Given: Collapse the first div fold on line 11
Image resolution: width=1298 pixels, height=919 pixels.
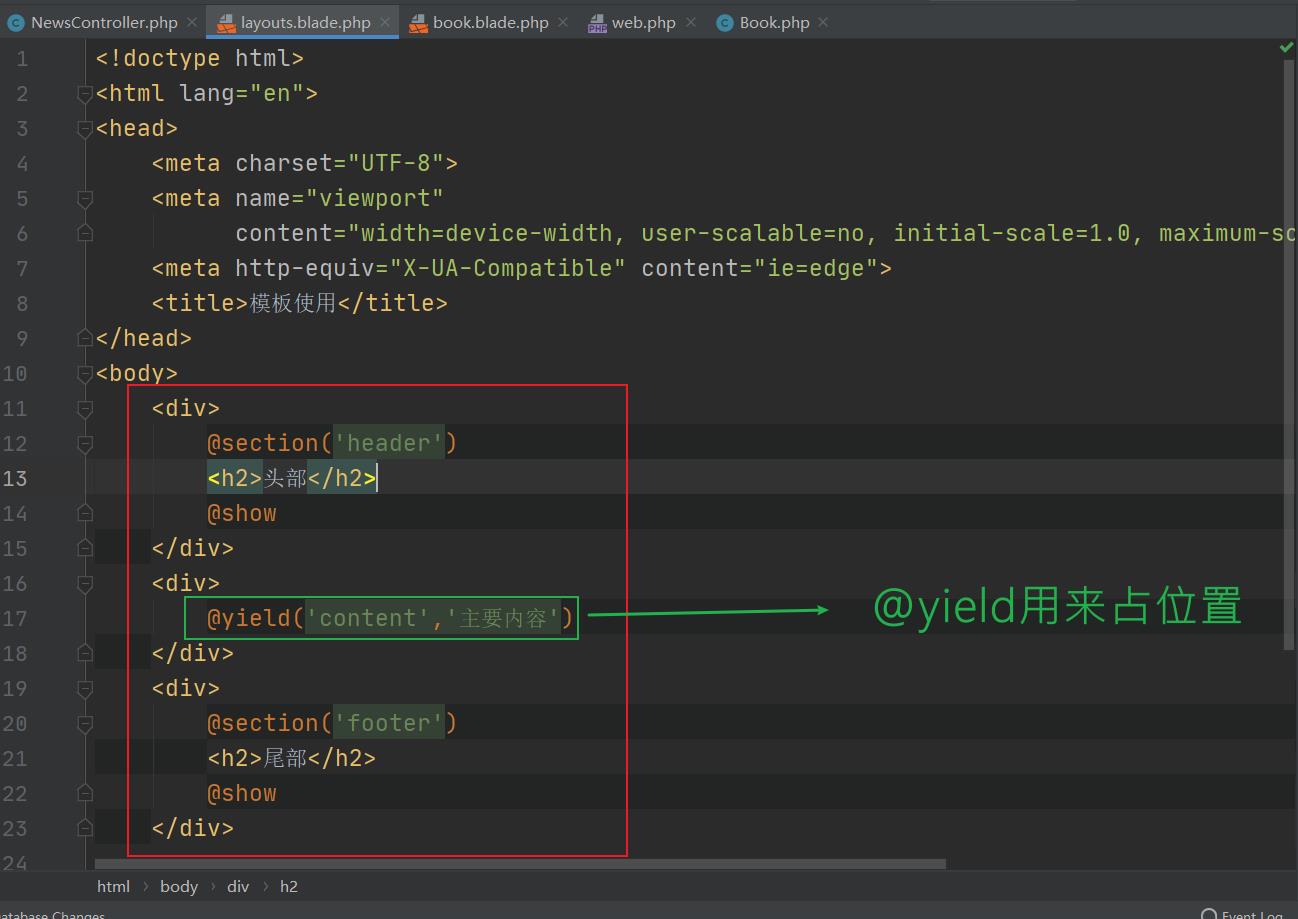Looking at the screenshot, I should click(x=85, y=409).
